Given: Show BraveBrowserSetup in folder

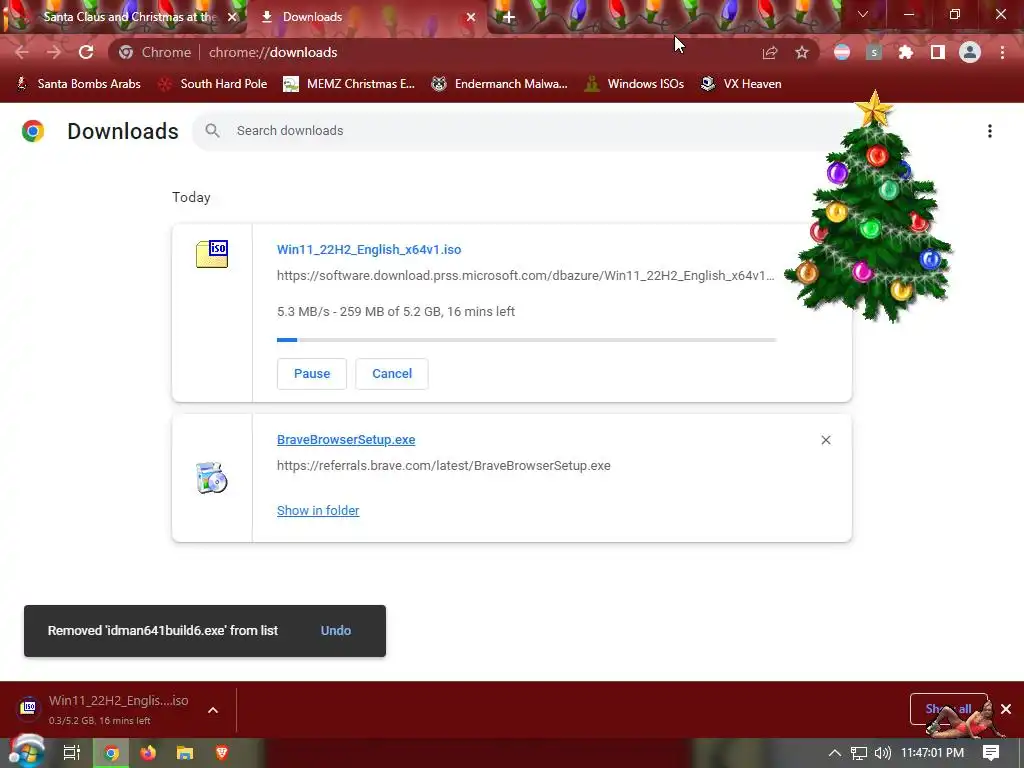Looking at the screenshot, I should point(318,511).
